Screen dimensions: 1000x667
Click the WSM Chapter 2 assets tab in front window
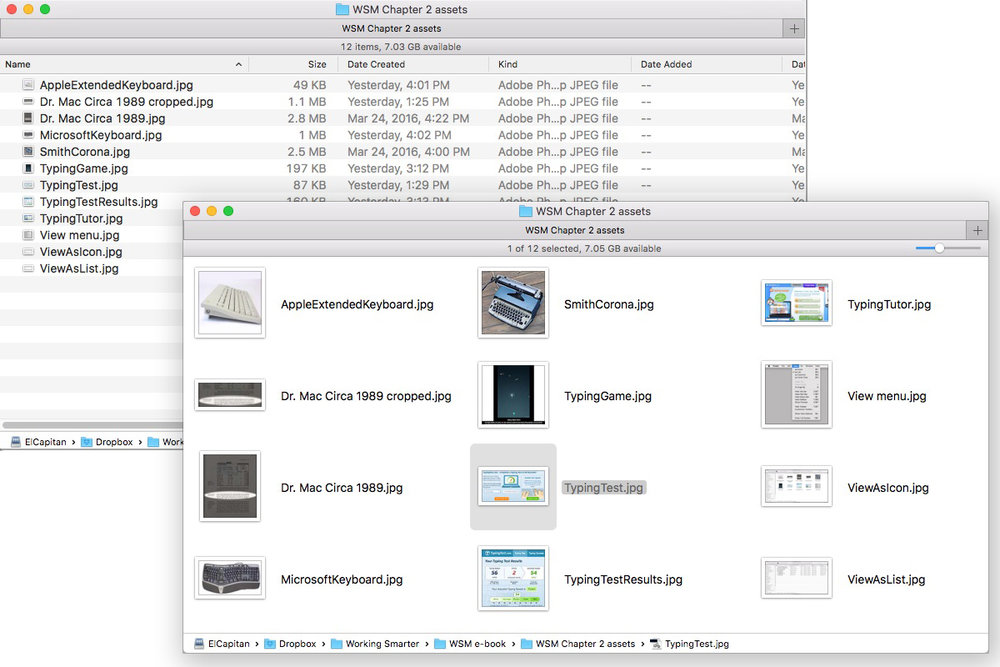coord(575,230)
